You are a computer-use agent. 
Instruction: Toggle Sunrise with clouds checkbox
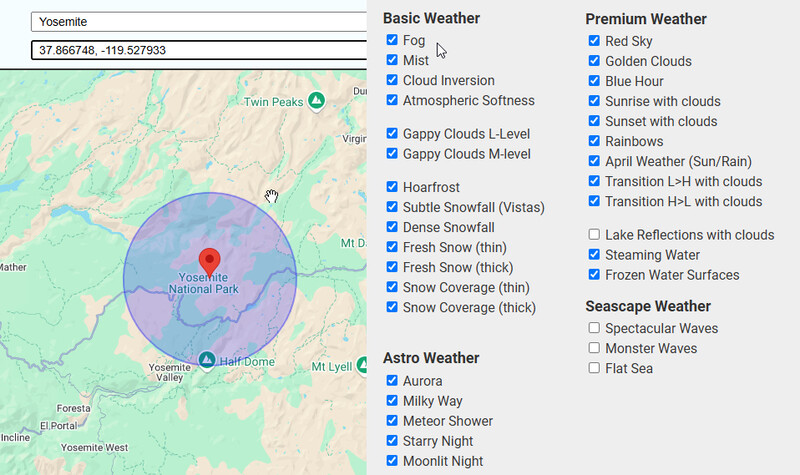click(x=594, y=101)
